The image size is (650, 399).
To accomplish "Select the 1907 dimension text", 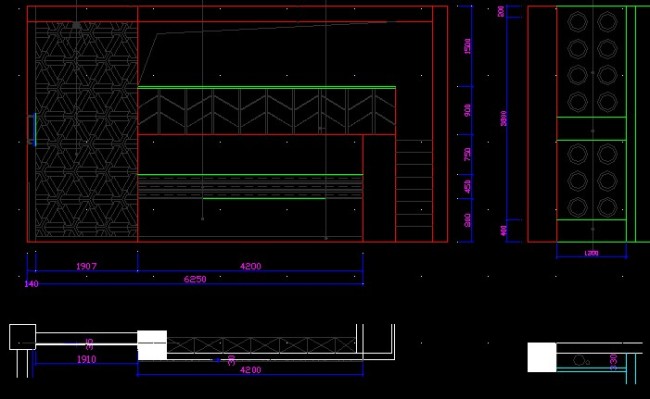I will pos(86,266).
